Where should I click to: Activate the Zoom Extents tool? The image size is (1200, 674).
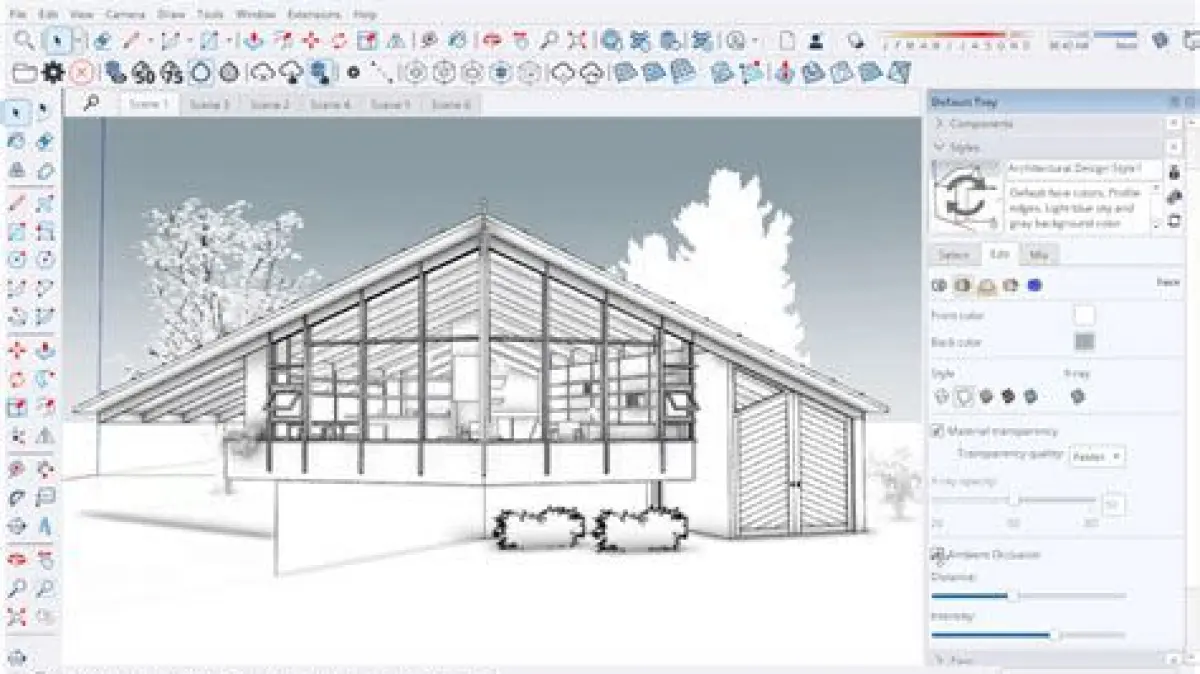[577, 41]
